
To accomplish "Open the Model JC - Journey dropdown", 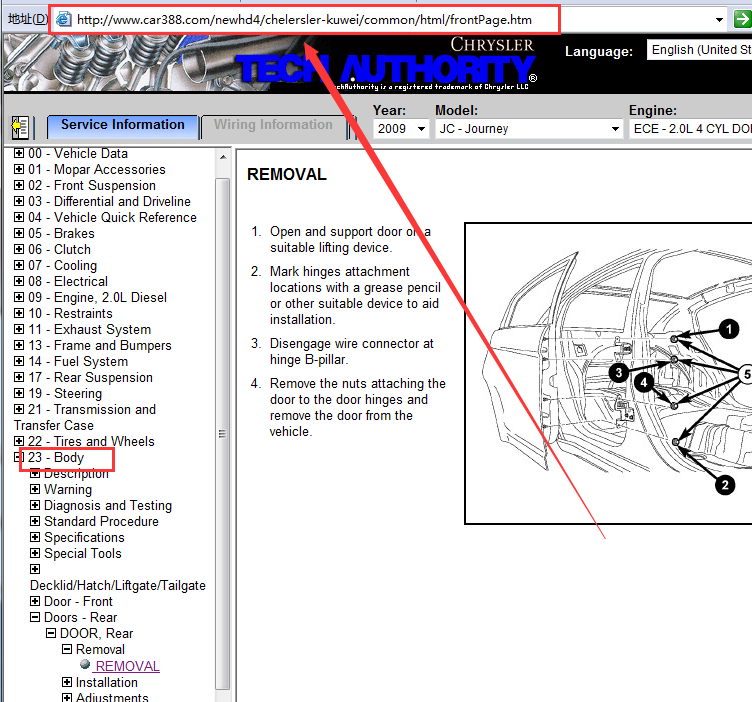I will 529,129.
